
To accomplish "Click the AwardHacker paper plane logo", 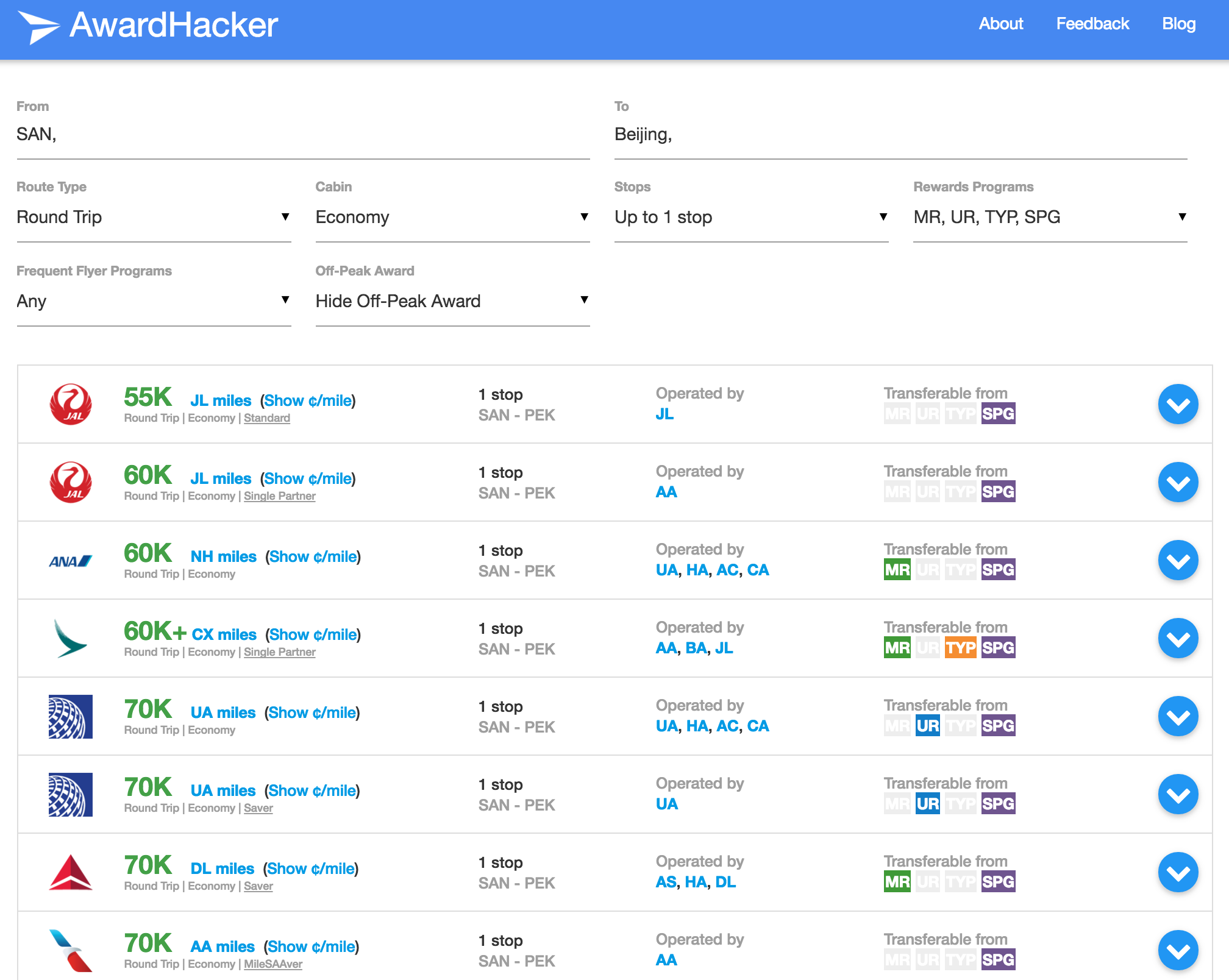I will (38, 27).
